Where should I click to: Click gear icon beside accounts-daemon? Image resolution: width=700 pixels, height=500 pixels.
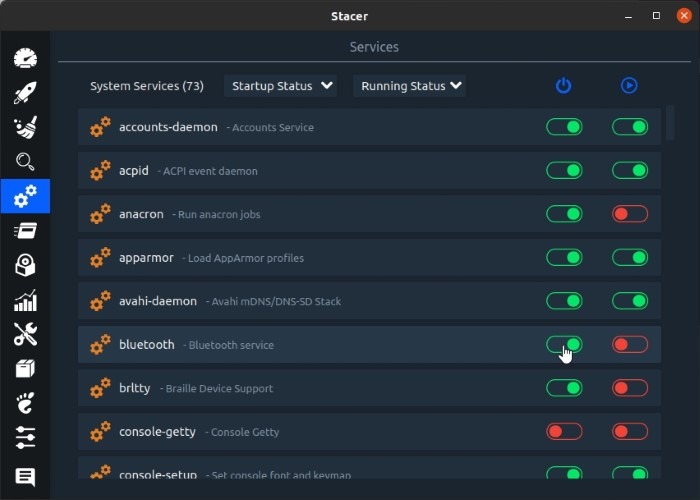pyautogui.click(x=100, y=127)
